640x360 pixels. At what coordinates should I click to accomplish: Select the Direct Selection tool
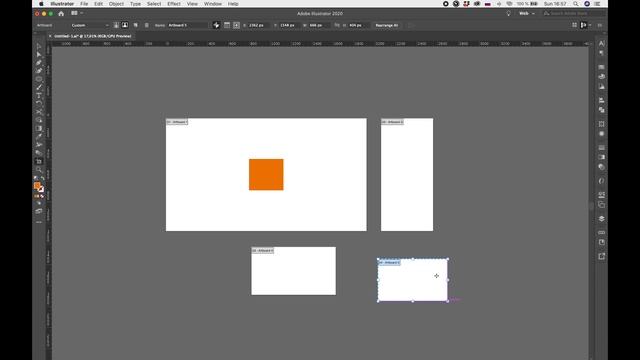coord(39,54)
